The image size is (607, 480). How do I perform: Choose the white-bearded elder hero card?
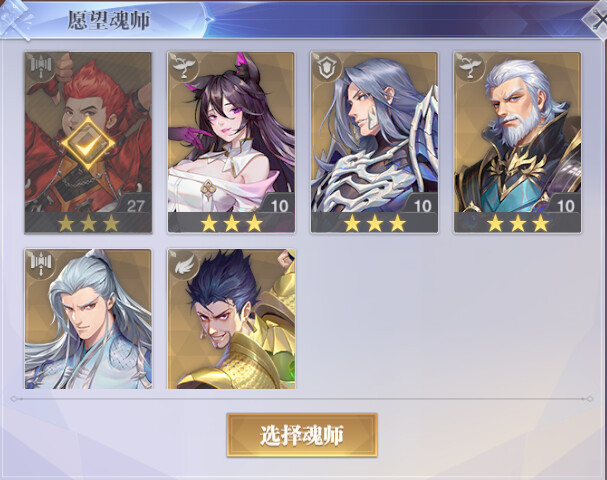518,142
